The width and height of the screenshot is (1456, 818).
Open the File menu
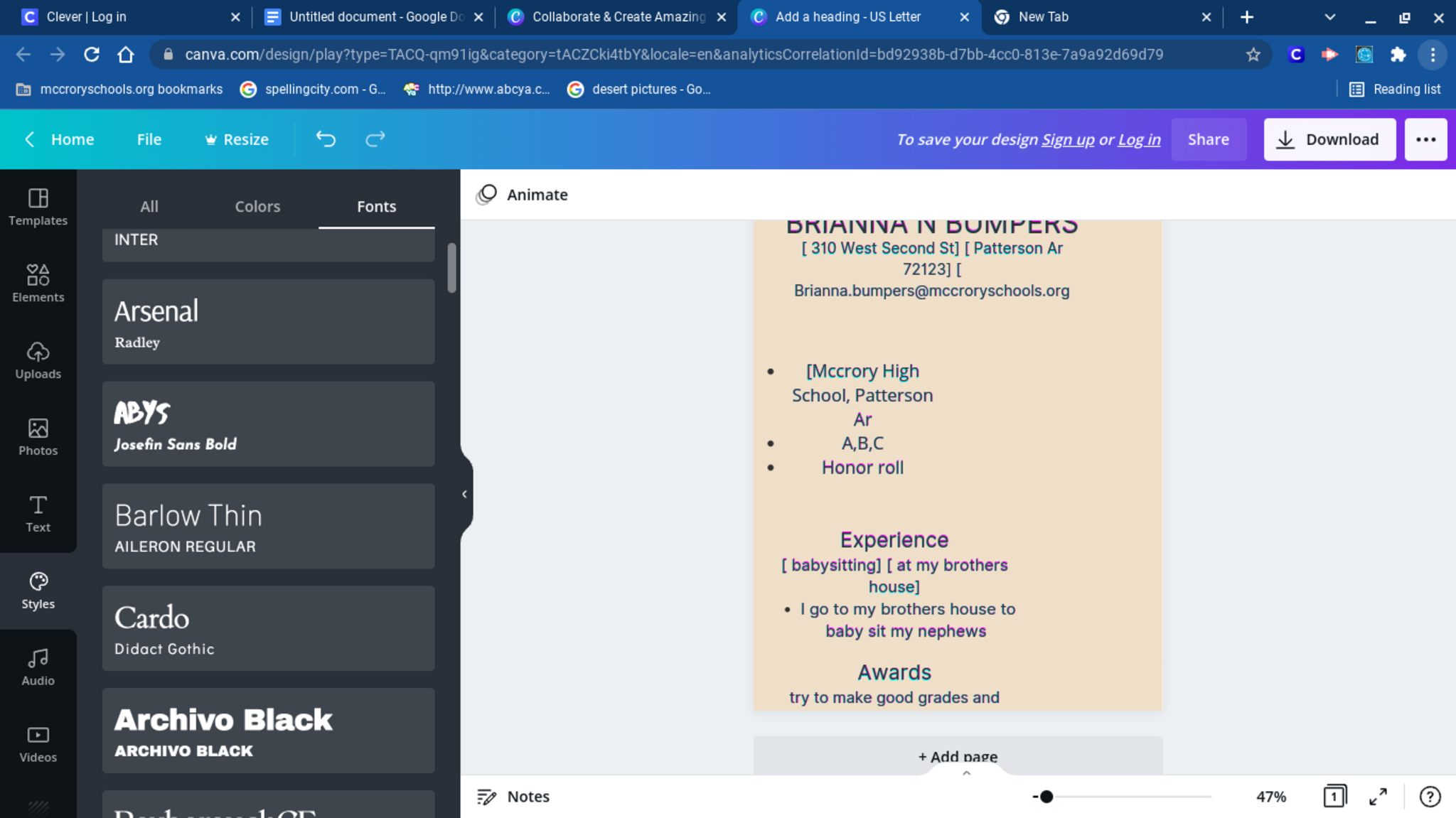click(x=149, y=139)
